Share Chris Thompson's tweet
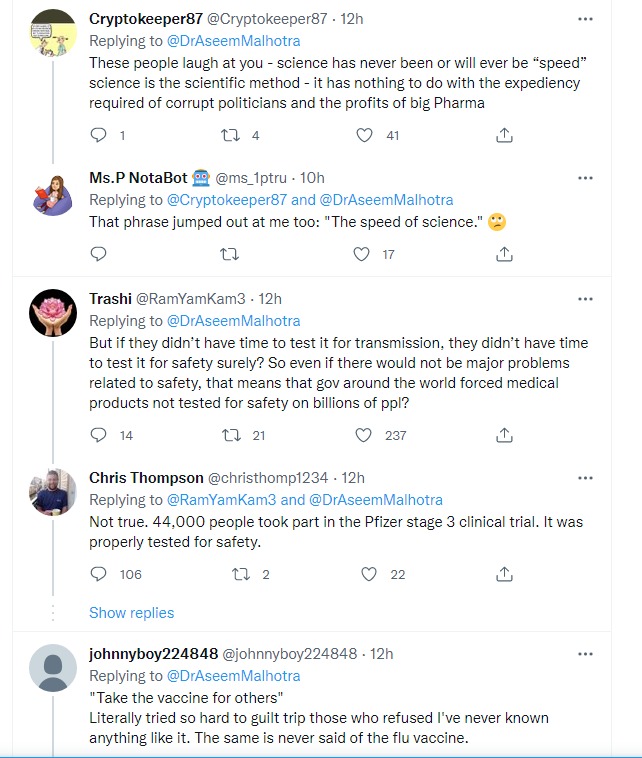 (x=505, y=574)
